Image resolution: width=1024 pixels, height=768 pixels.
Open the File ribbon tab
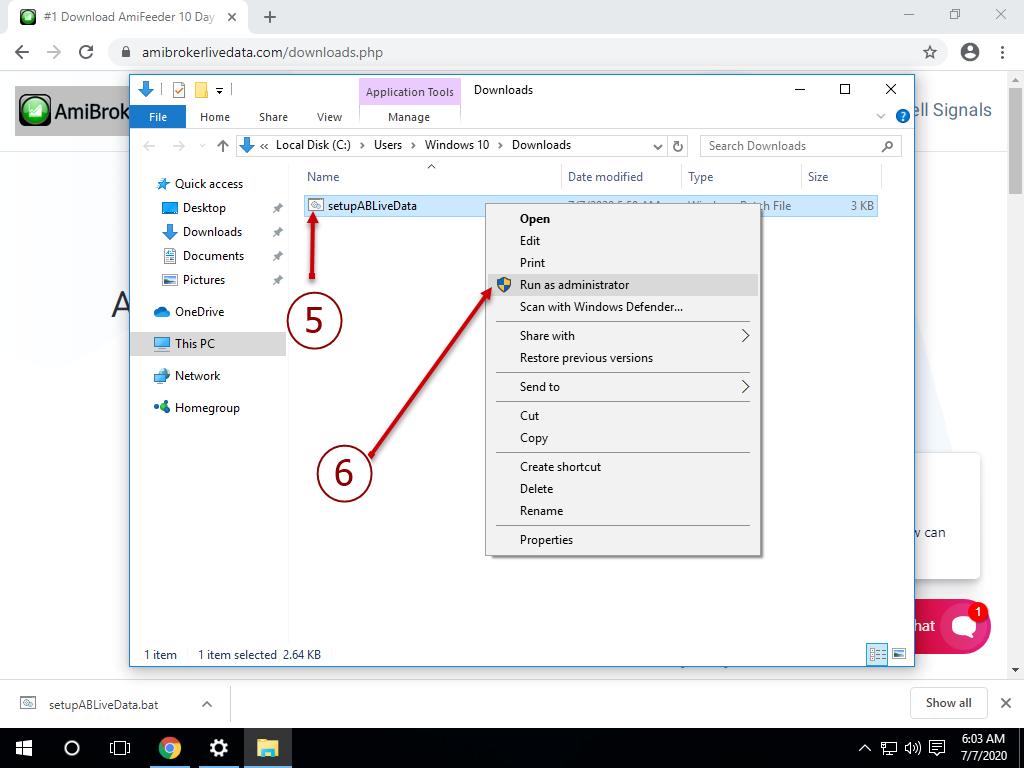[158, 117]
